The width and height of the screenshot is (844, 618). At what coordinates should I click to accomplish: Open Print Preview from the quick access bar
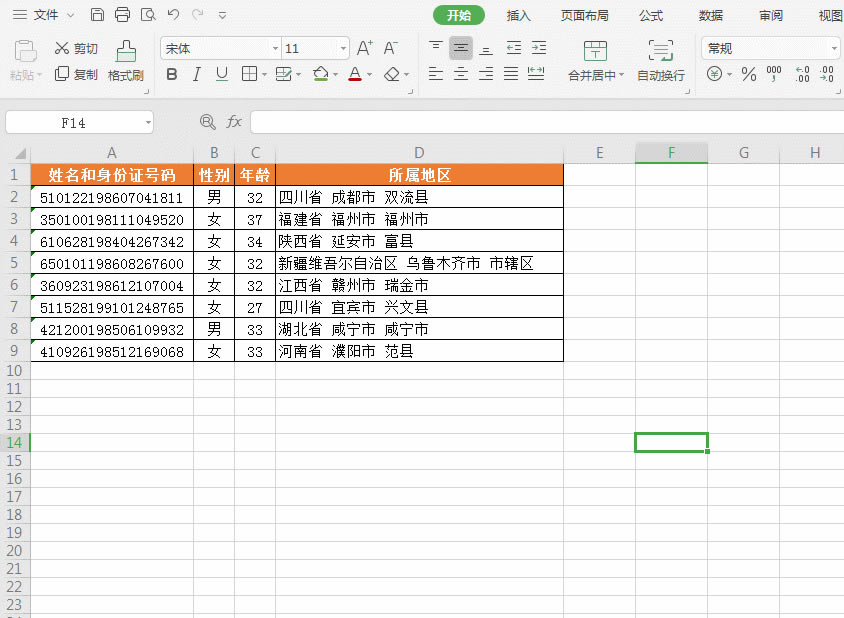click(148, 15)
